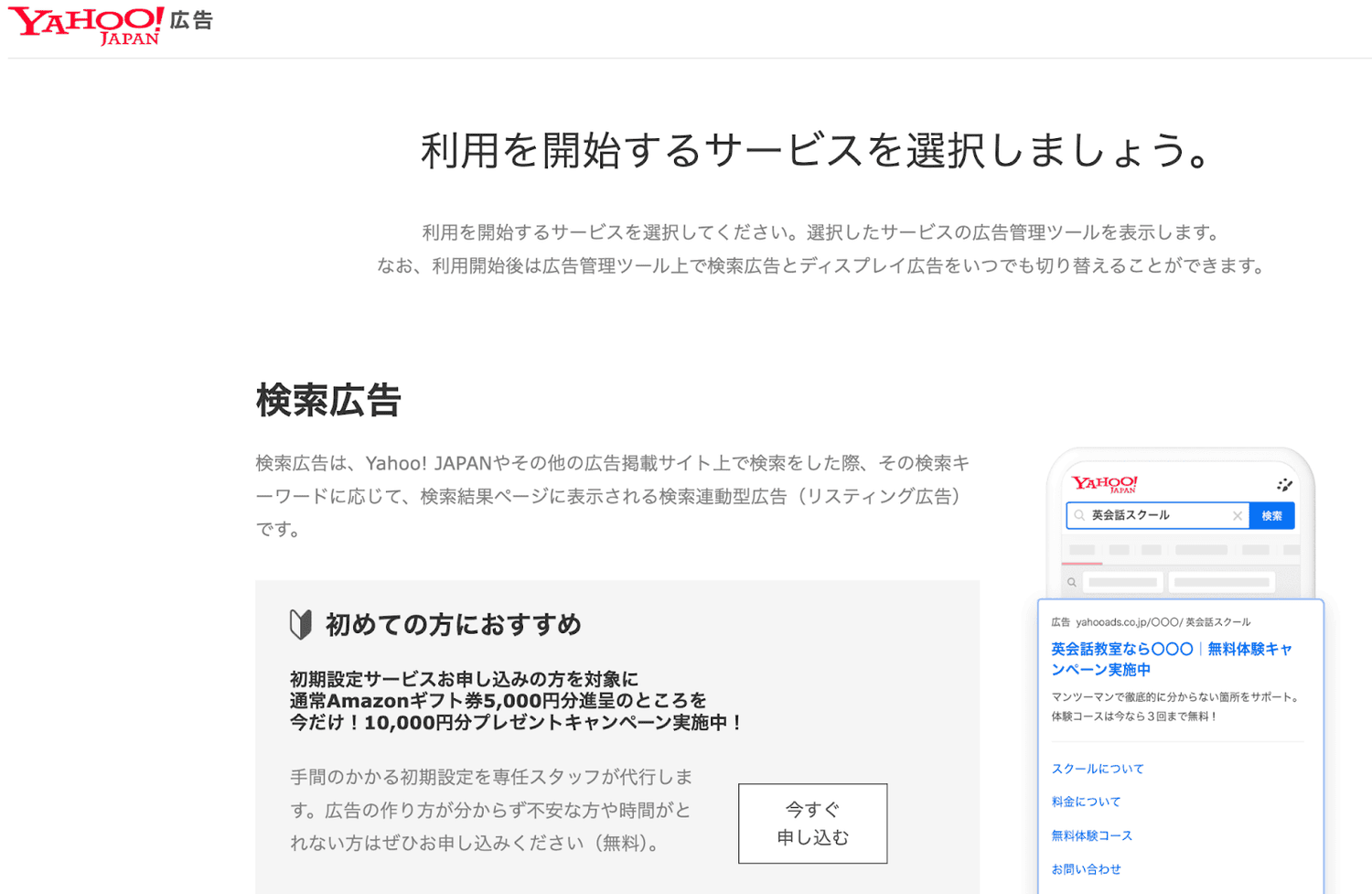The width and height of the screenshot is (1372, 894).
Task: Select the 料金について link
Action: pyautogui.click(x=1086, y=802)
